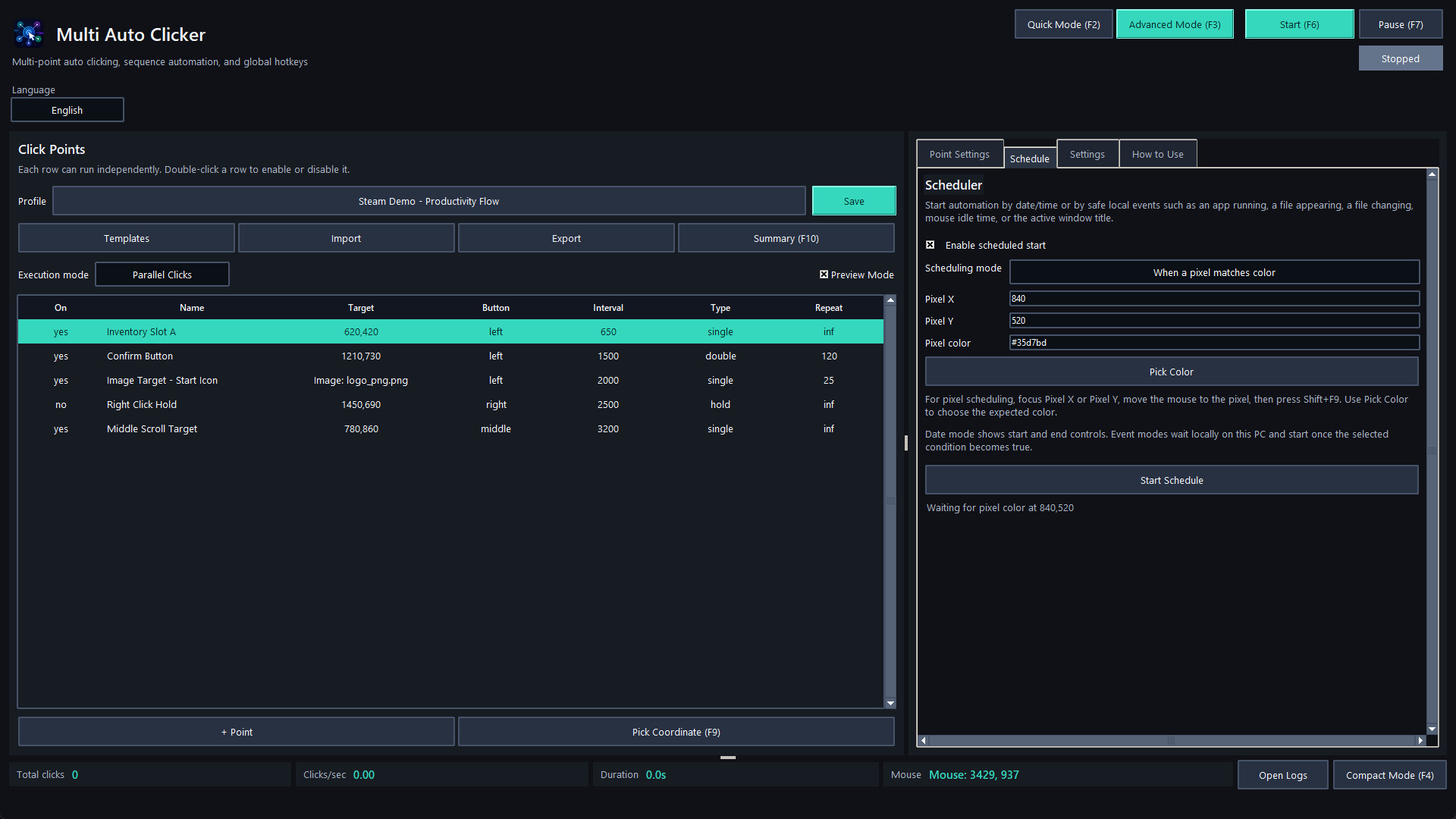This screenshot has width=1456, height=819.
Task: Click Advanced Mode (F3) button
Action: tap(1175, 24)
